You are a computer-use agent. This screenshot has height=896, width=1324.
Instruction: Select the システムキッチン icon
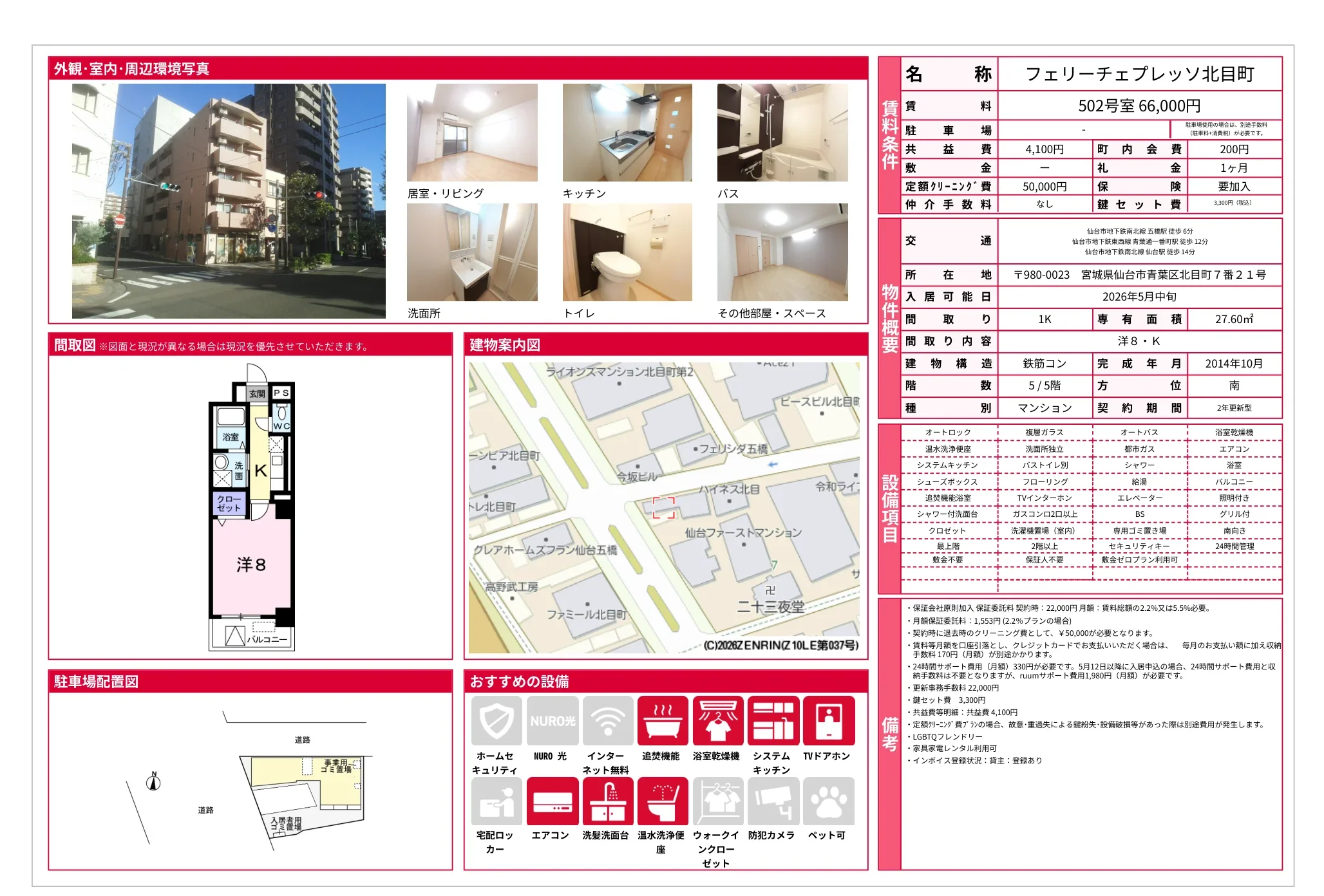click(773, 720)
